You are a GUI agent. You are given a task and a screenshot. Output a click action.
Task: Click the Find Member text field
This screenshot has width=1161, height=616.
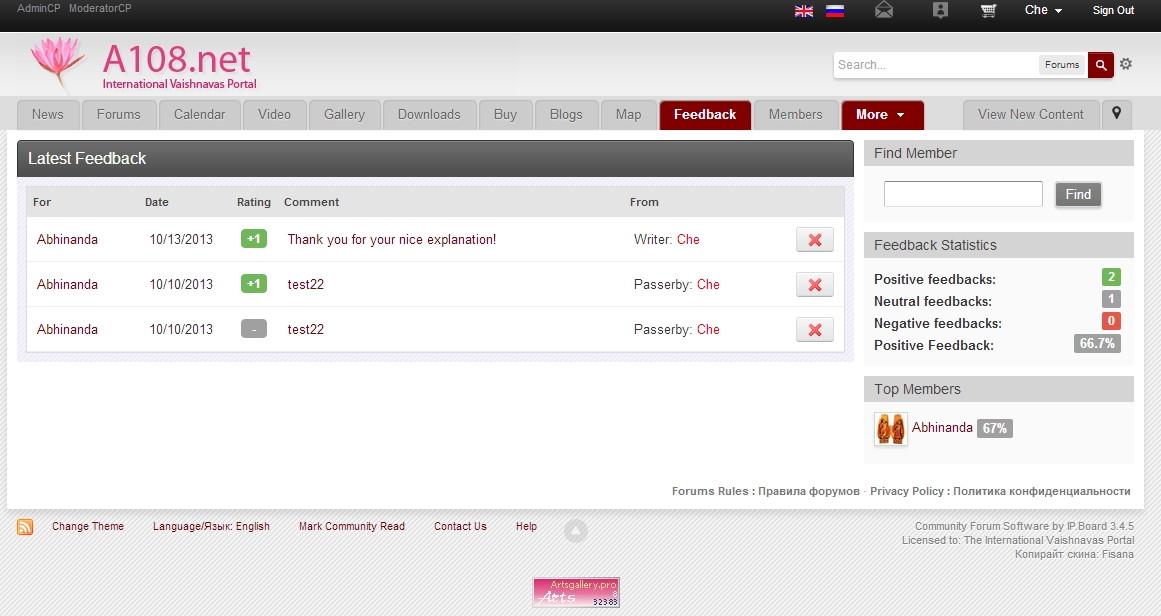(x=963, y=194)
